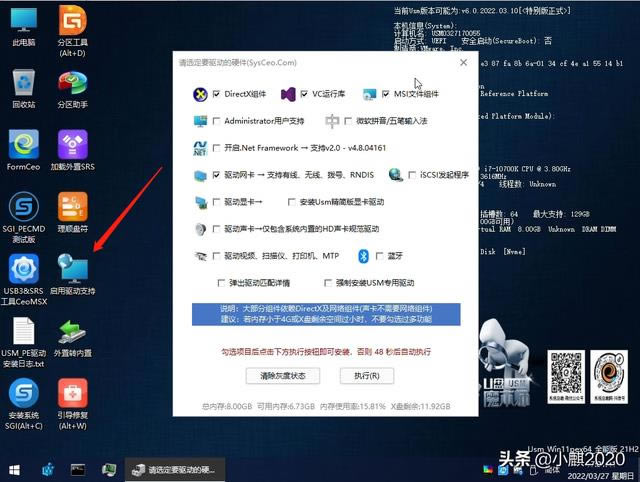Click the Bluetooth logo icon

pos(363,256)
